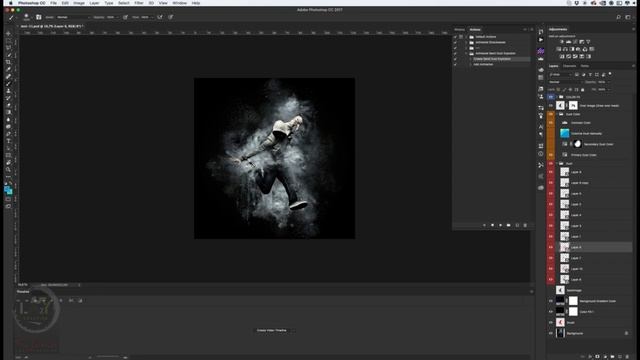Switch to the Channels tab
640x360 pixels.
[569, 66]
